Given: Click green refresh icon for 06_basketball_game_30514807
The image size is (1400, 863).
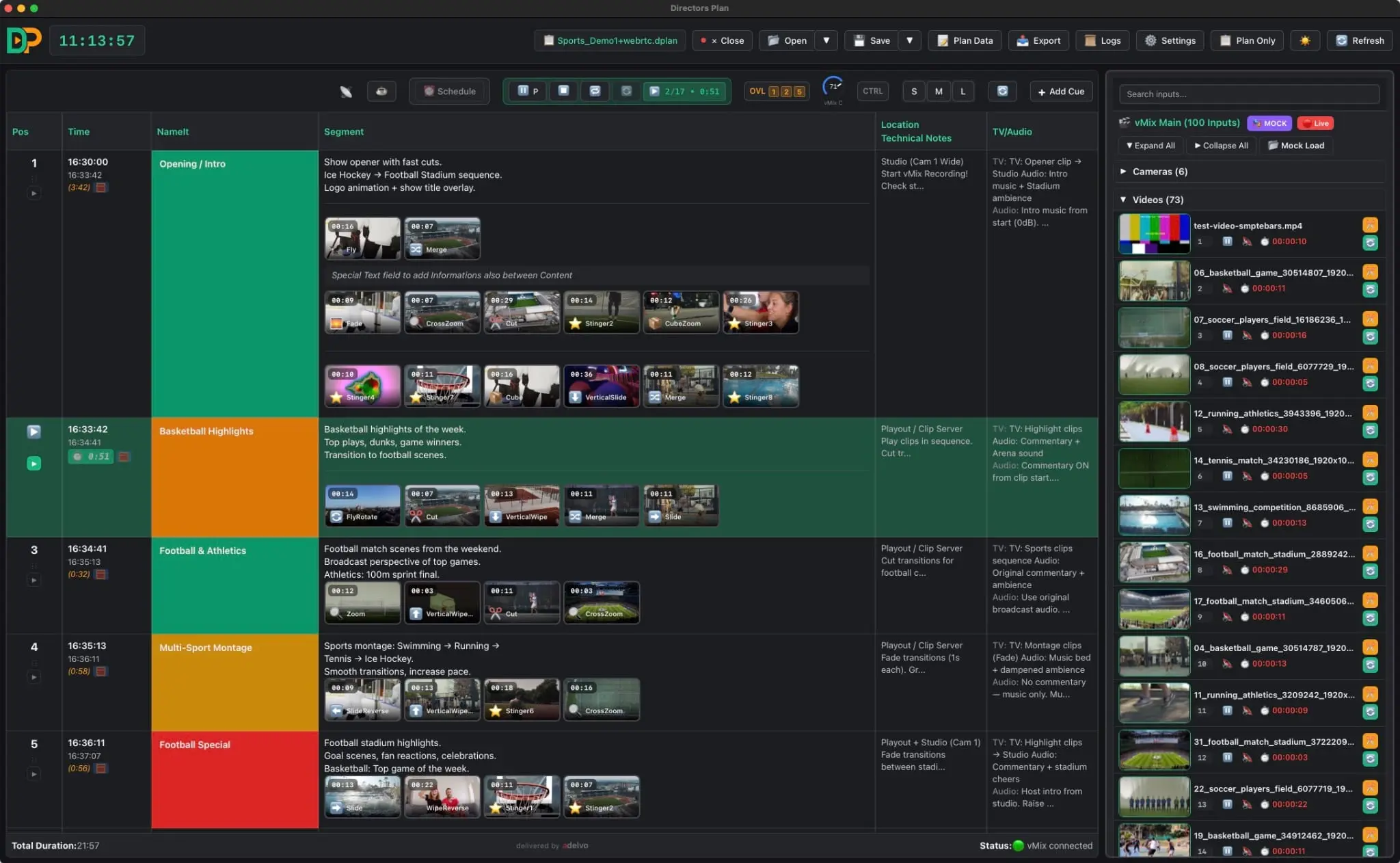Looking at the screenshot, I should pyautogui.click(x=1370, y=289).
